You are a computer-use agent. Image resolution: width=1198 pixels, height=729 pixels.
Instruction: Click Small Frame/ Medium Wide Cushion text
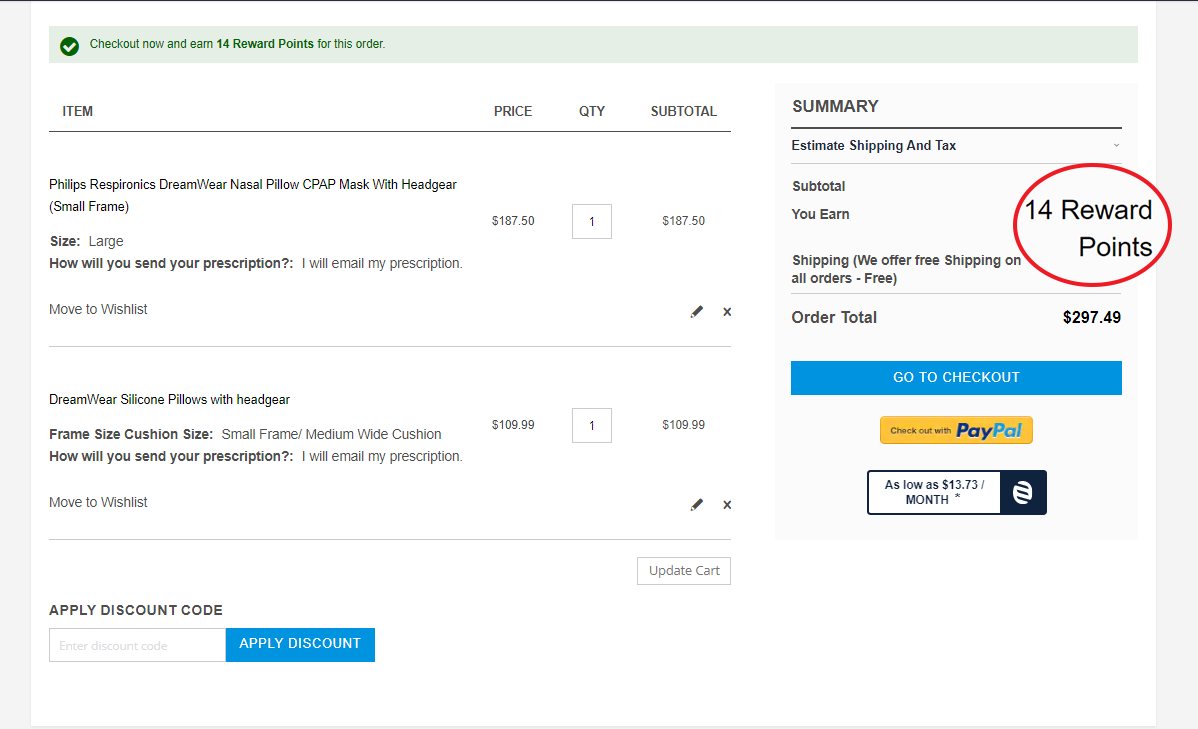[x=331, y=435]
